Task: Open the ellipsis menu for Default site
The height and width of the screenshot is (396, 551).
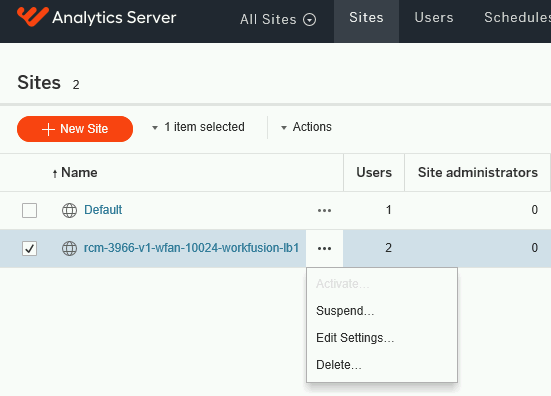Action: (324, 210)
